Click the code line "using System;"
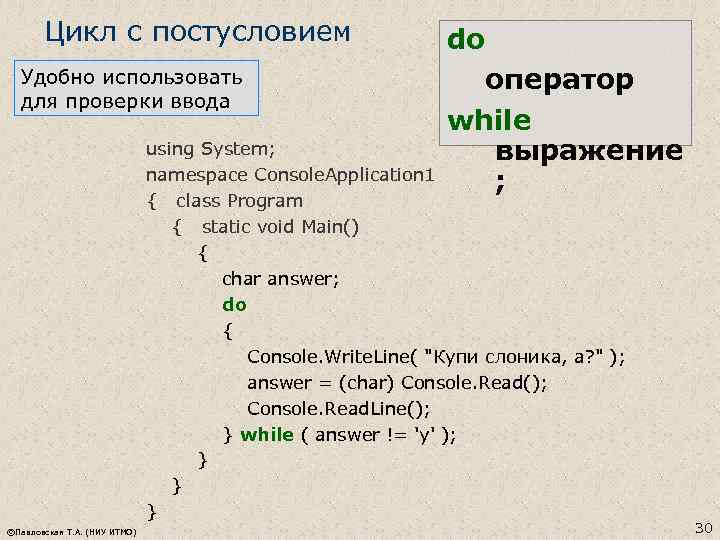 tap(210, 149)
